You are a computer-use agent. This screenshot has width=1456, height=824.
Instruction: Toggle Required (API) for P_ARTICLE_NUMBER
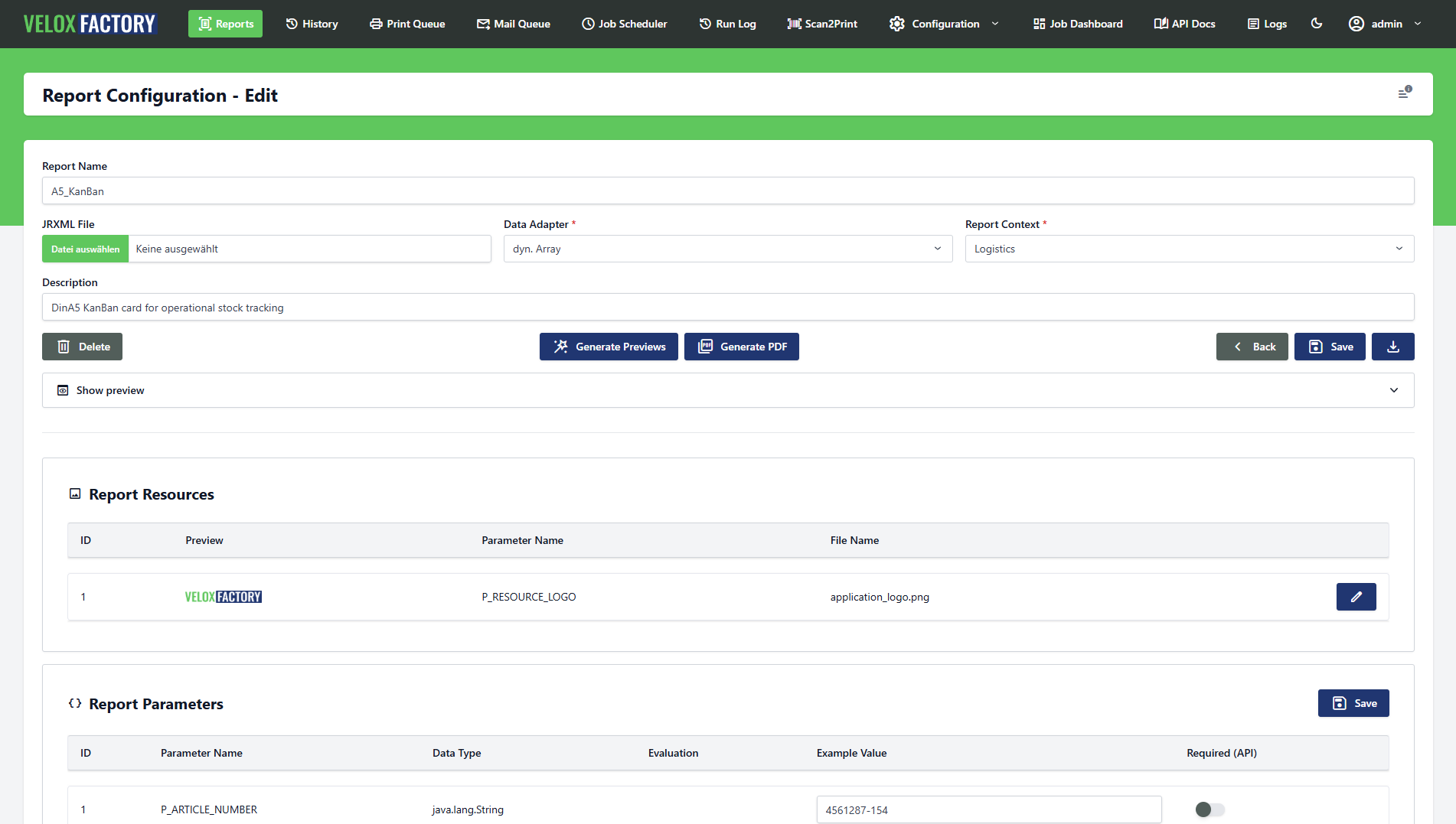click(x=1210, y=809)
